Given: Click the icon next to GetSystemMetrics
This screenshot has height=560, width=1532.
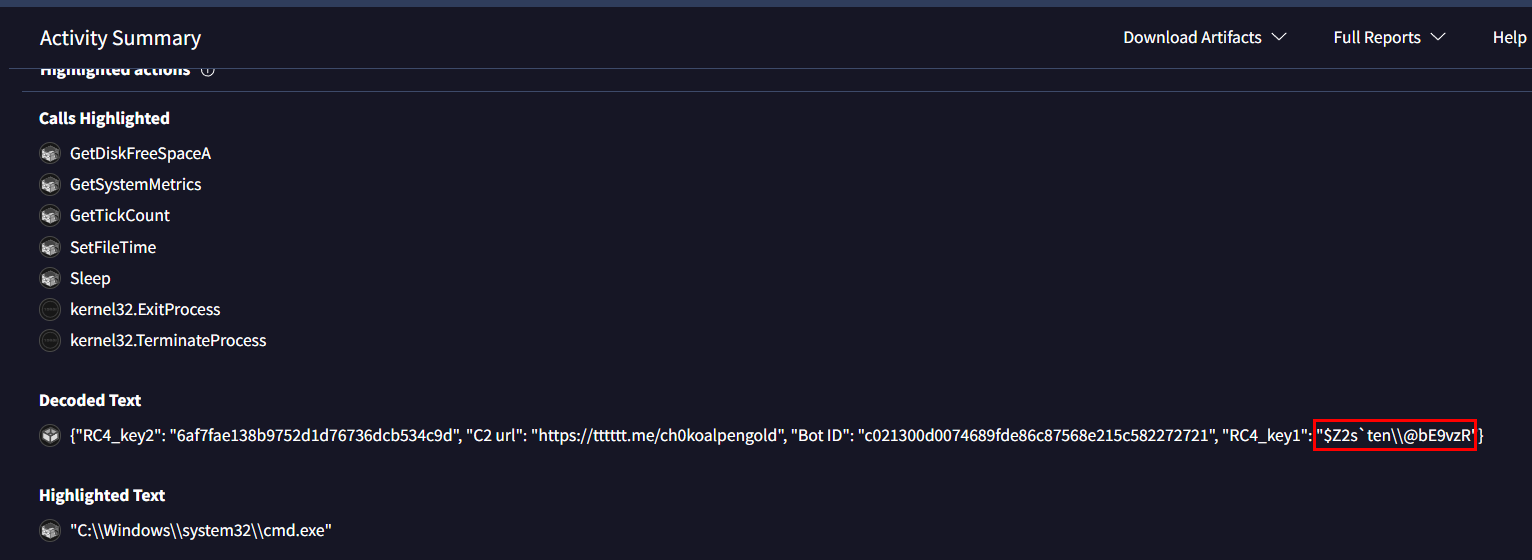Looking at the screenshot, I should click(x=50, y=185).
